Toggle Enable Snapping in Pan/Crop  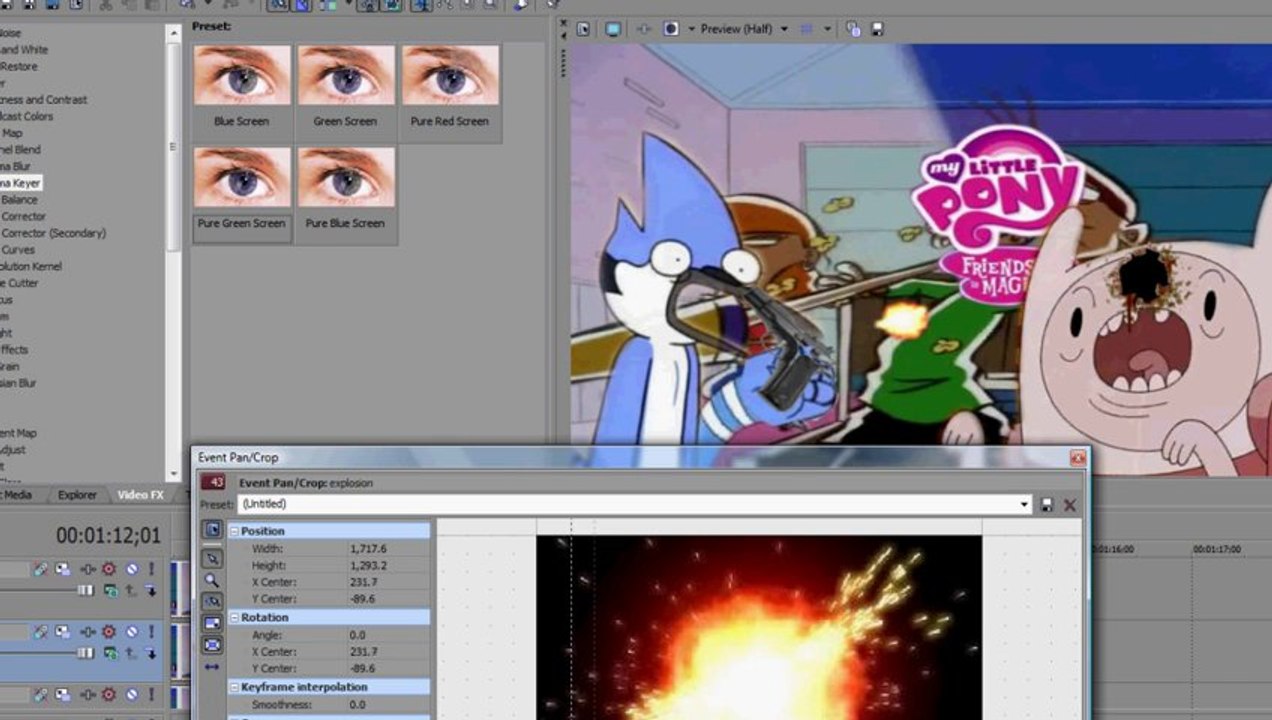pyautogui.click(x=212, y=601)
